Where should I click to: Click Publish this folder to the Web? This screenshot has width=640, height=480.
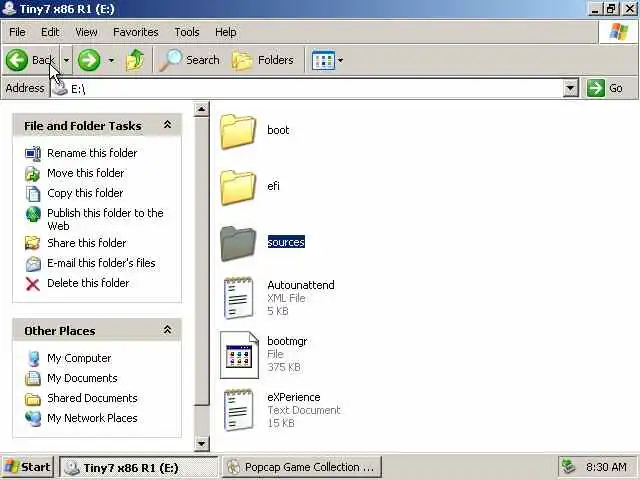(105, 219)
